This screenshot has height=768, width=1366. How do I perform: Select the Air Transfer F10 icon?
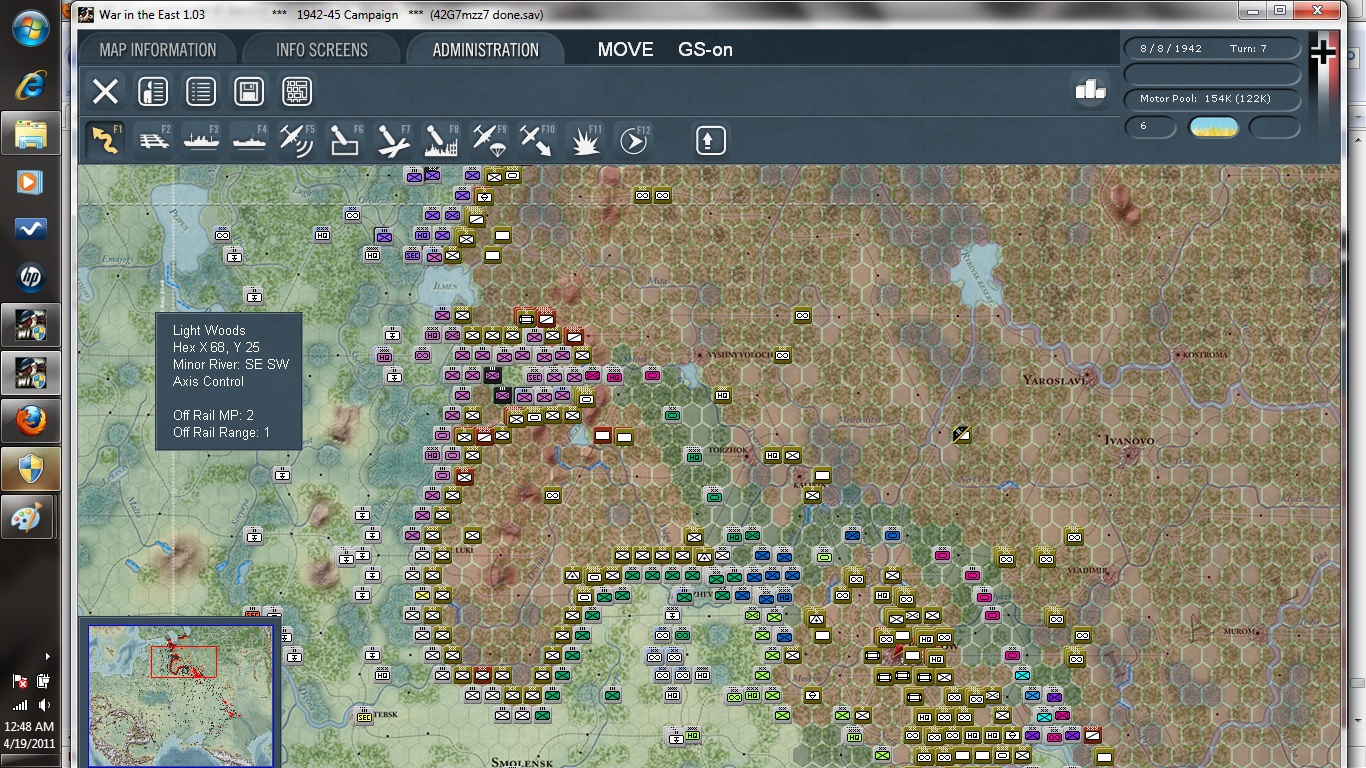tap(537, 141)
